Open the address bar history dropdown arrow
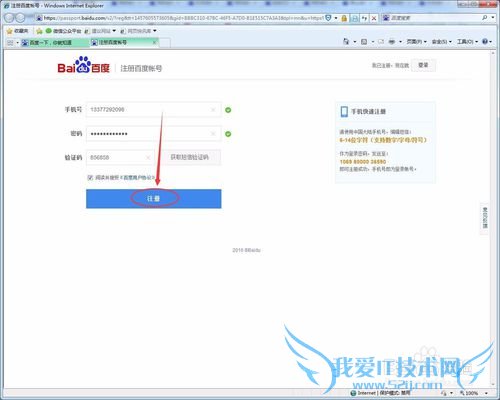Viewport: 500px width, 400px height. (336, 18)
